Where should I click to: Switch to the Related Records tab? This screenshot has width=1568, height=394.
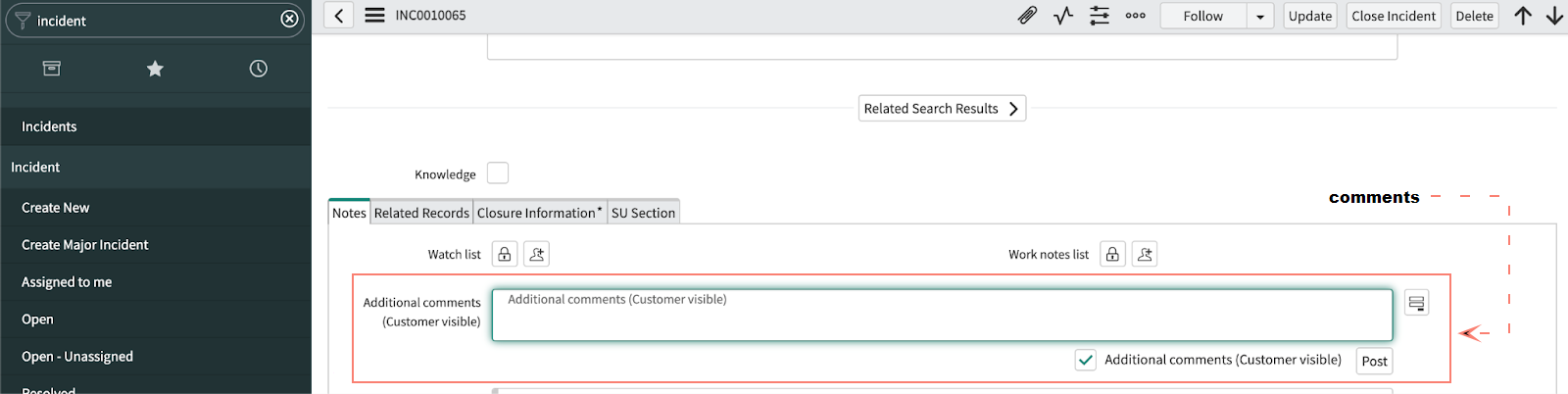click(421, 213)
